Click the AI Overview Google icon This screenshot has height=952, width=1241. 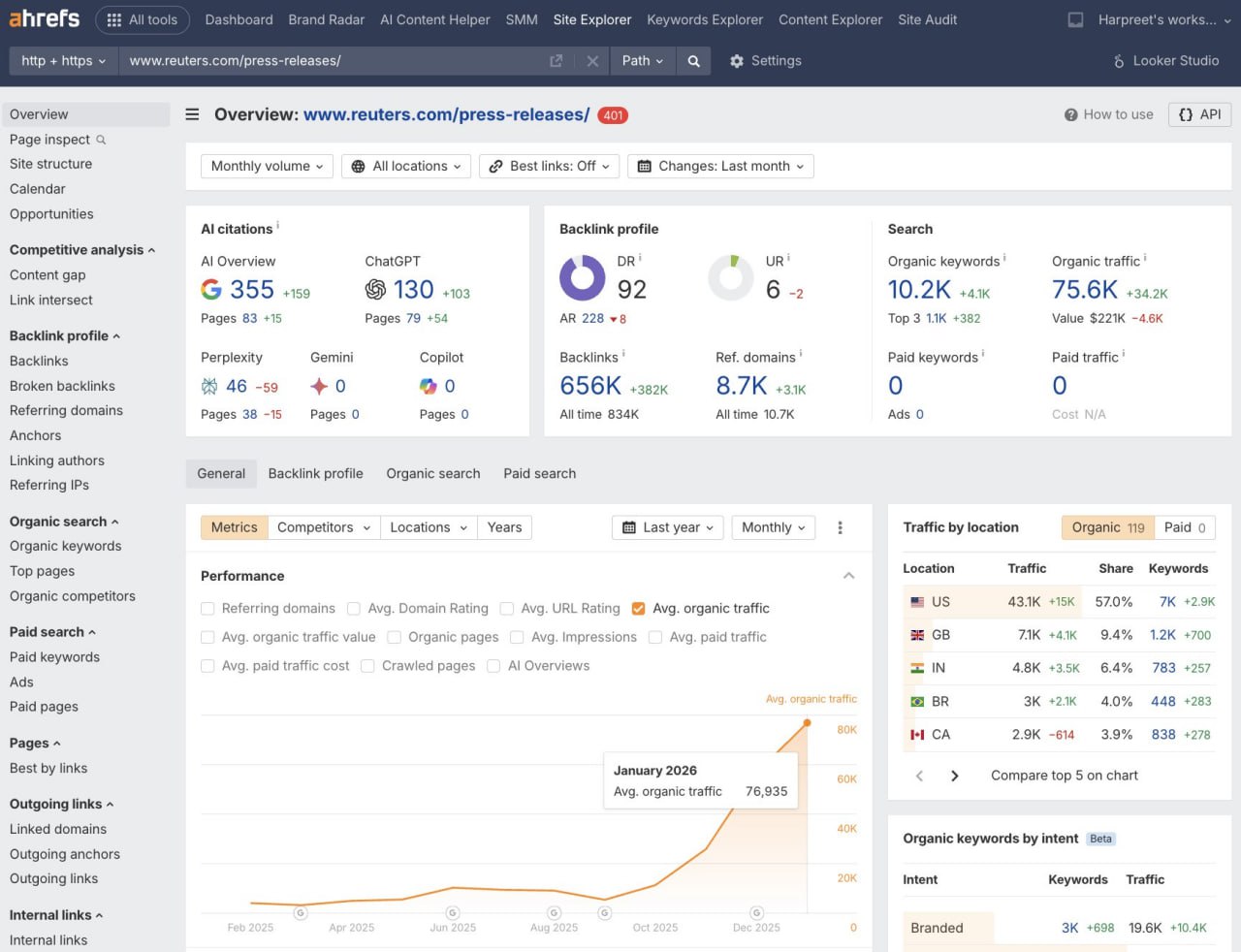[x=211, y=289]
